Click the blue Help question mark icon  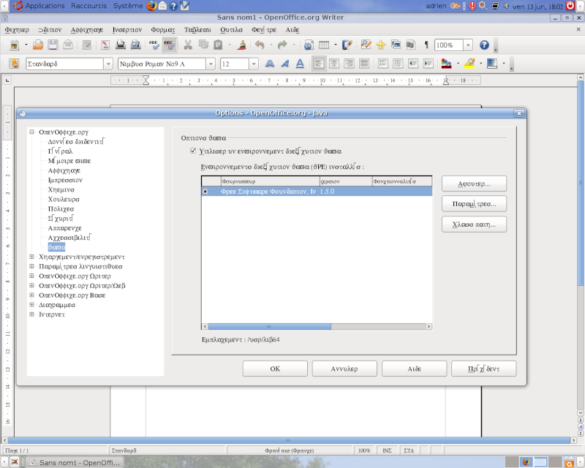[484, 45]
